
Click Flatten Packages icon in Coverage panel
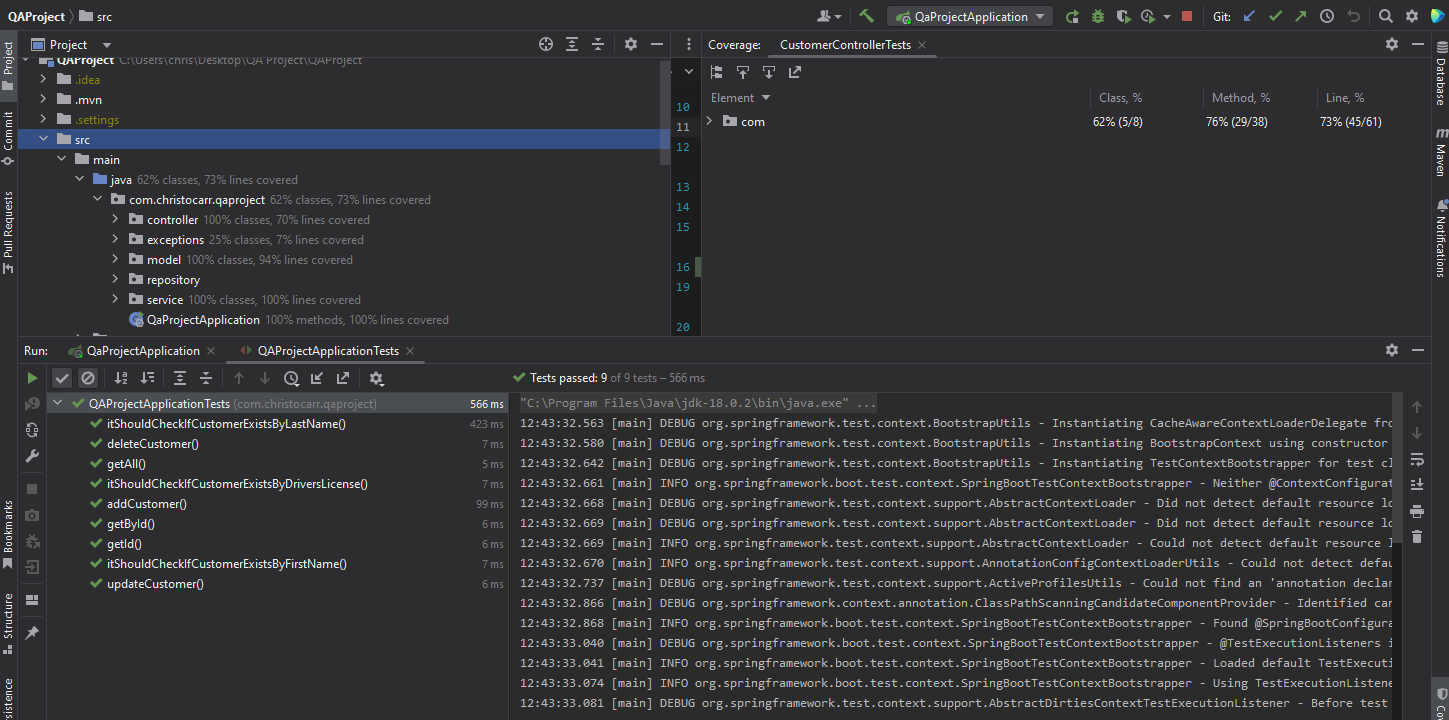[x=717, y=72]
